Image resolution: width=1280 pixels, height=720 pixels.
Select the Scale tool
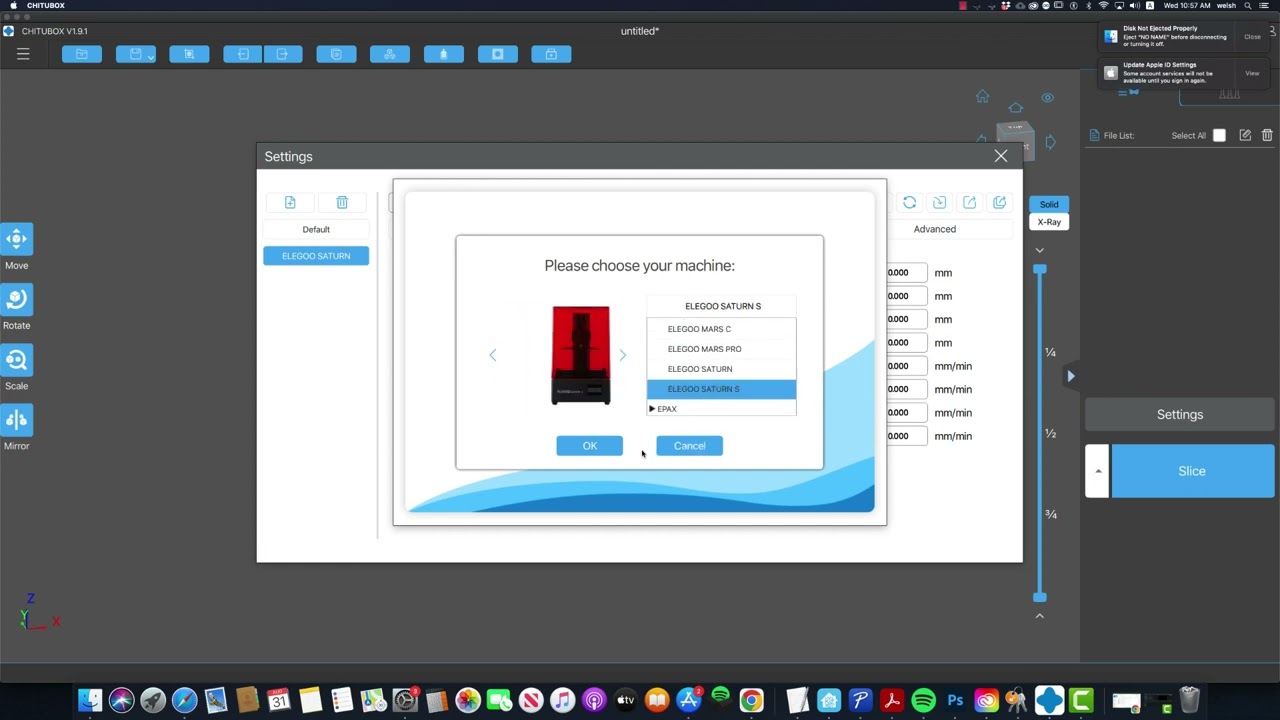pos(16,360)
